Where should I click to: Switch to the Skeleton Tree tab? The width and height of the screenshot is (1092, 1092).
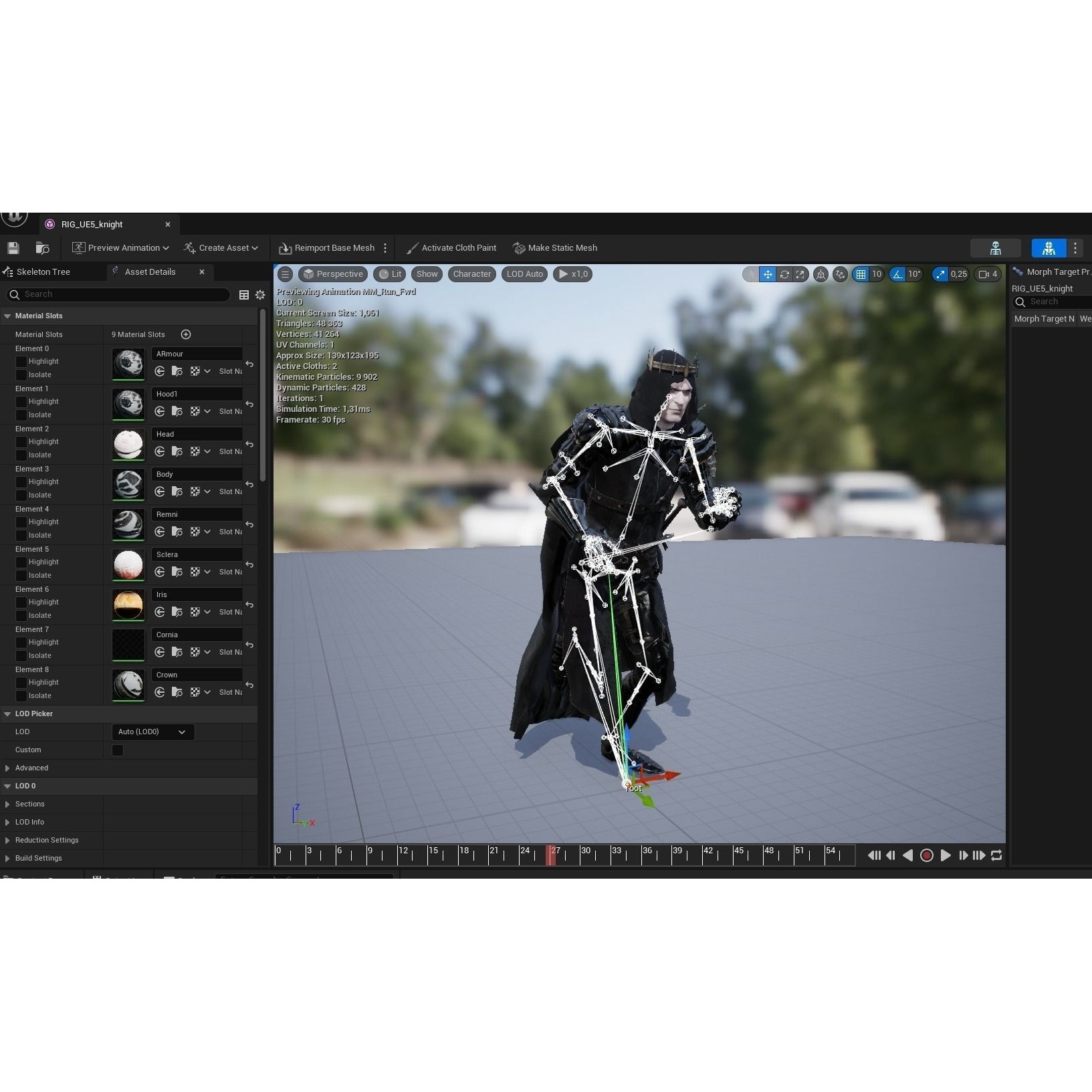(44, 271)
